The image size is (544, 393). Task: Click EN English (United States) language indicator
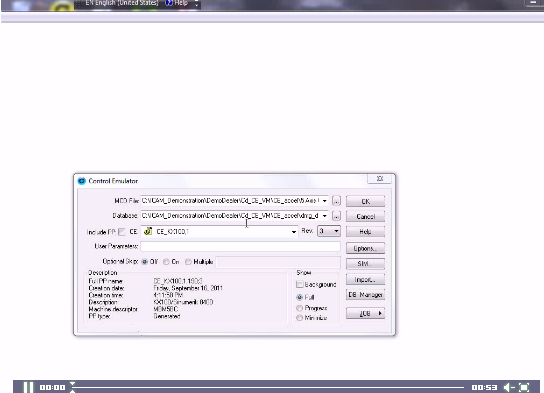tap(122, 3)
